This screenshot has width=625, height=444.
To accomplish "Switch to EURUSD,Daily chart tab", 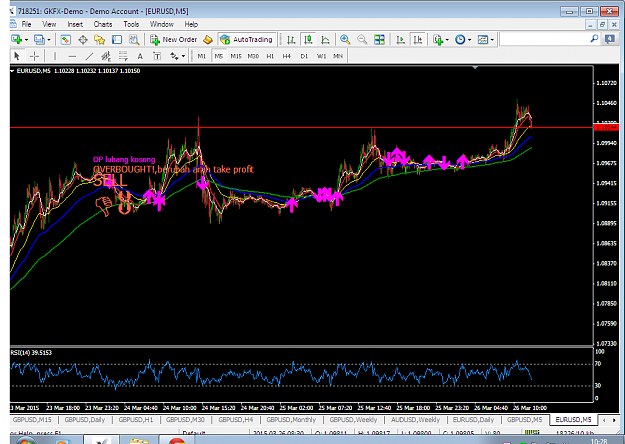I will tap(473, 420).
